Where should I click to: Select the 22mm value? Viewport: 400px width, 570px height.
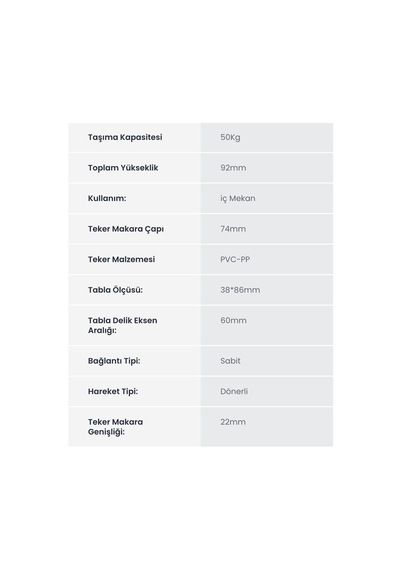click(x=233, y=422)
